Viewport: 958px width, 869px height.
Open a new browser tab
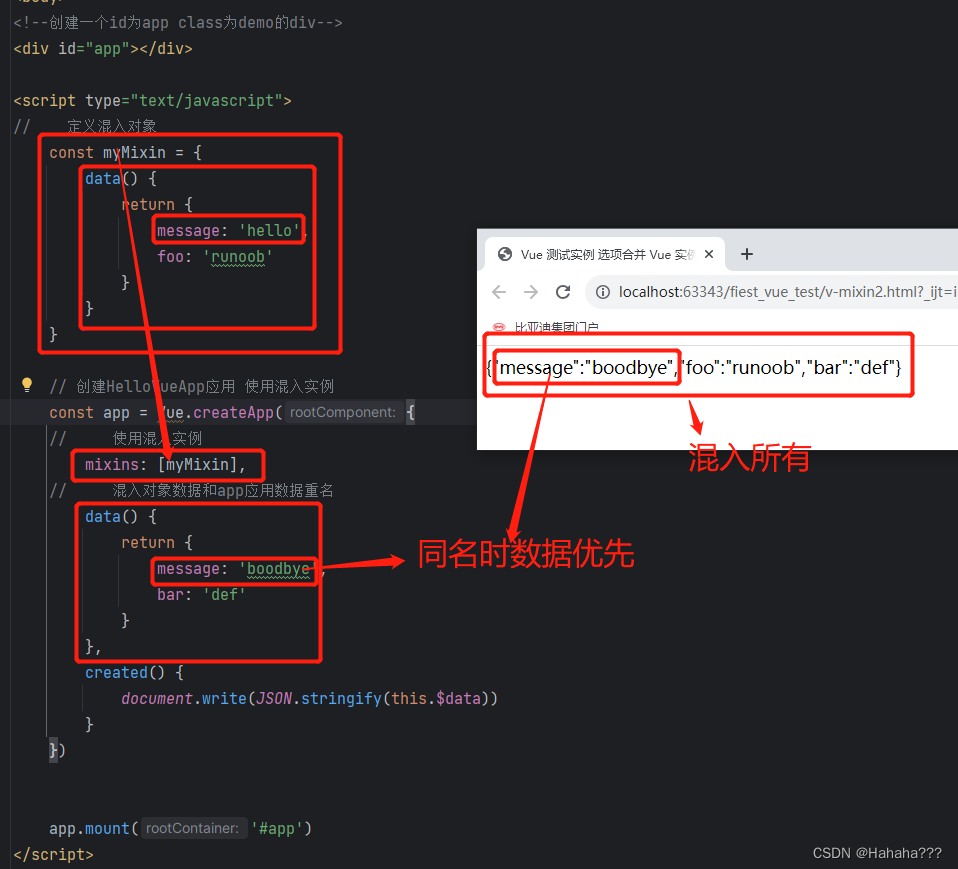click(x=747, y=254)
